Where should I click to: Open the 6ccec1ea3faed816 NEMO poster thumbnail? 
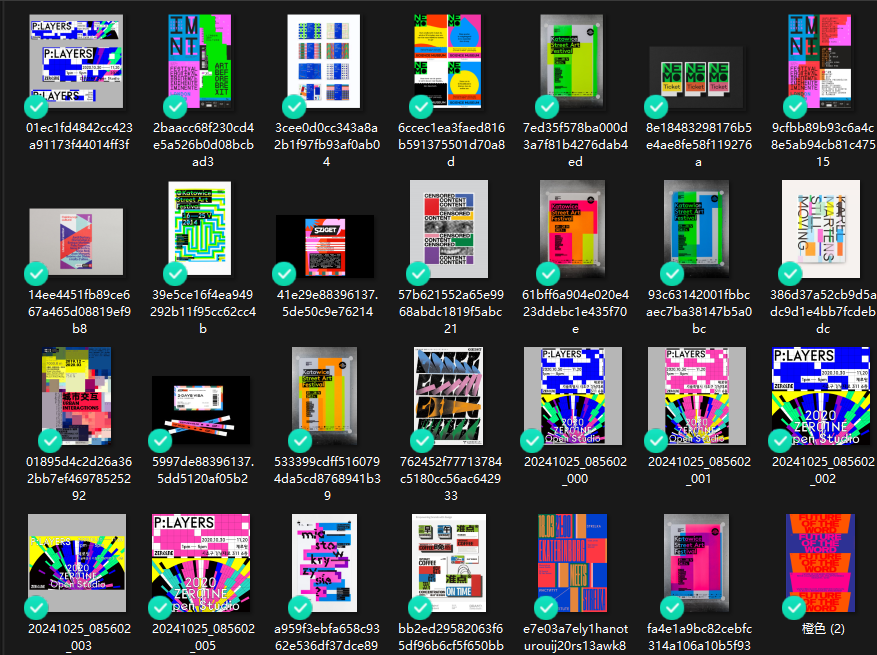tap(448, 60)
